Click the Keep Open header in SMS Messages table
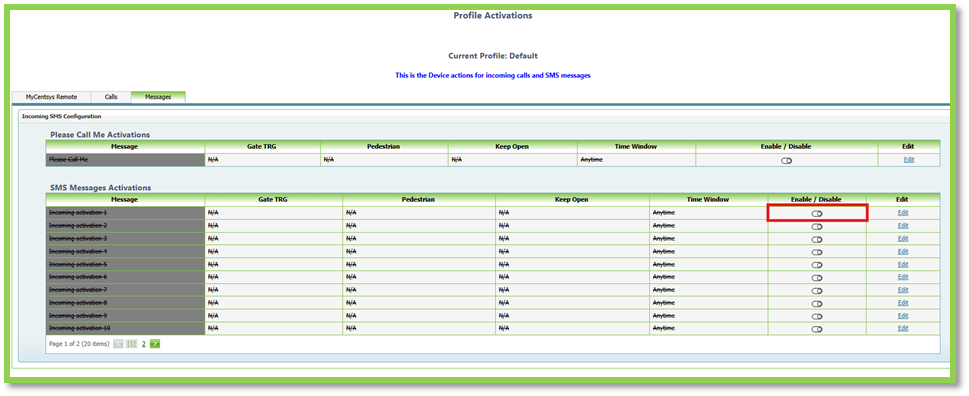Screen dimensions: 969x396 click(572, 200)
